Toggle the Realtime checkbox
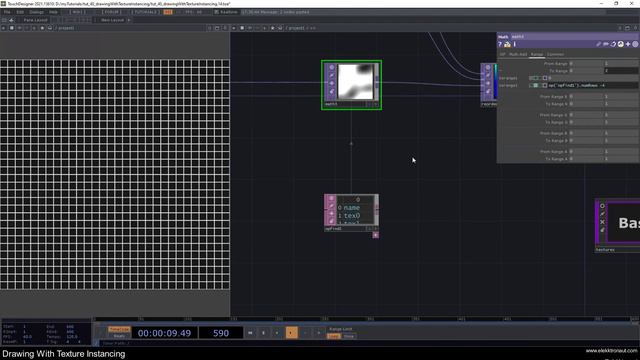 tap(216, 12)
